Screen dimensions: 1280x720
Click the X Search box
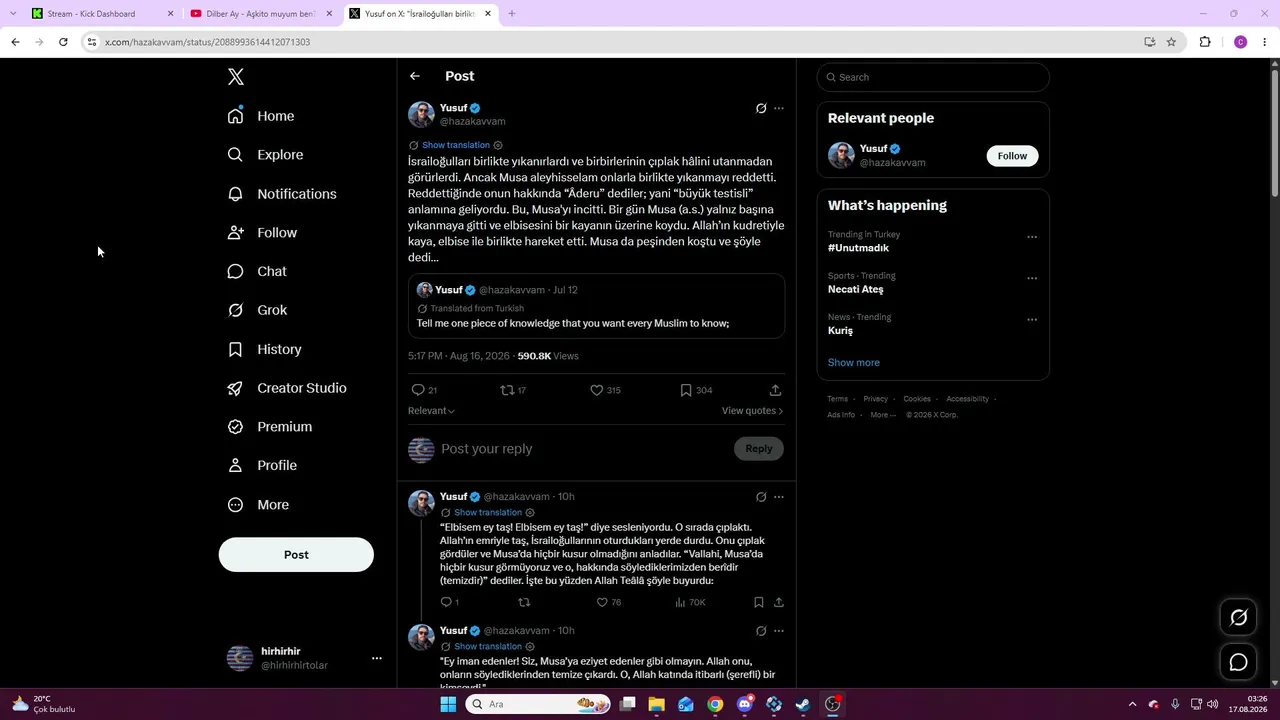(933, 77)
